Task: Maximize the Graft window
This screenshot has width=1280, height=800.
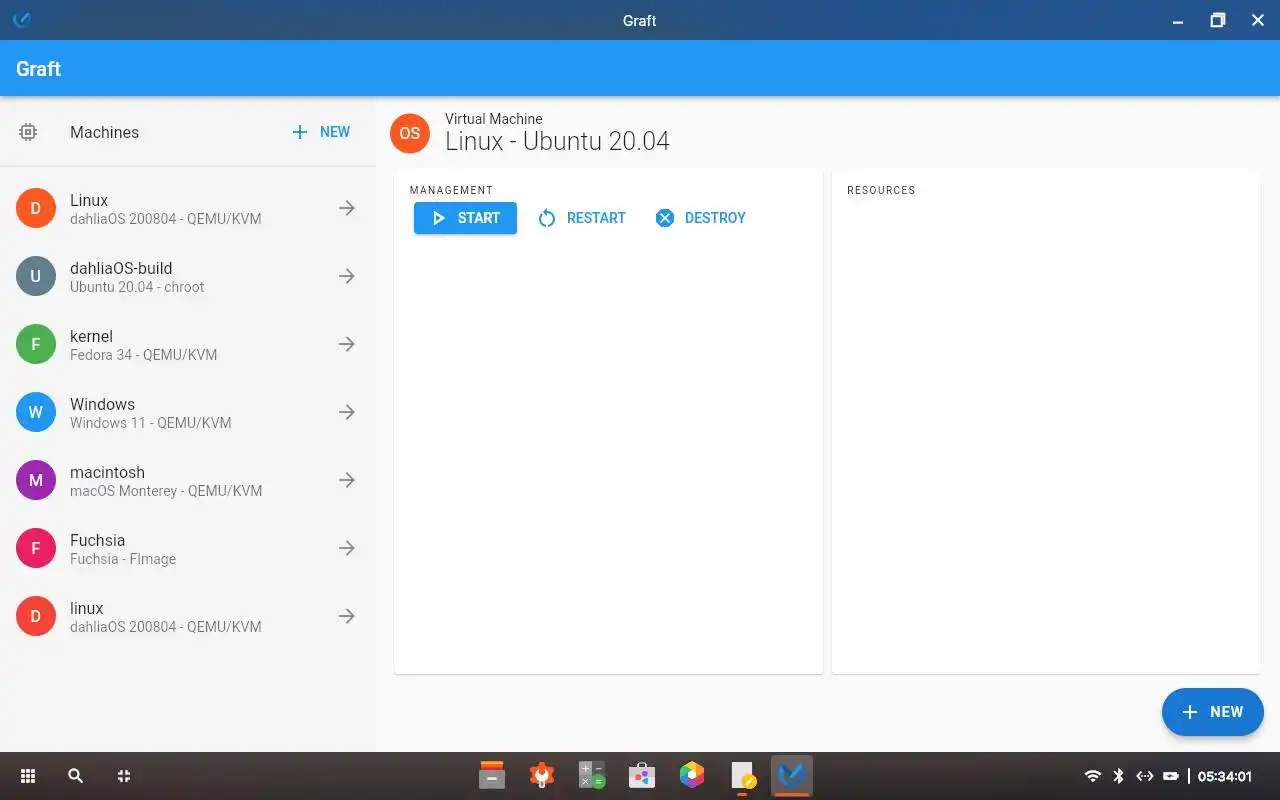Action: (x=1217, y=20)
